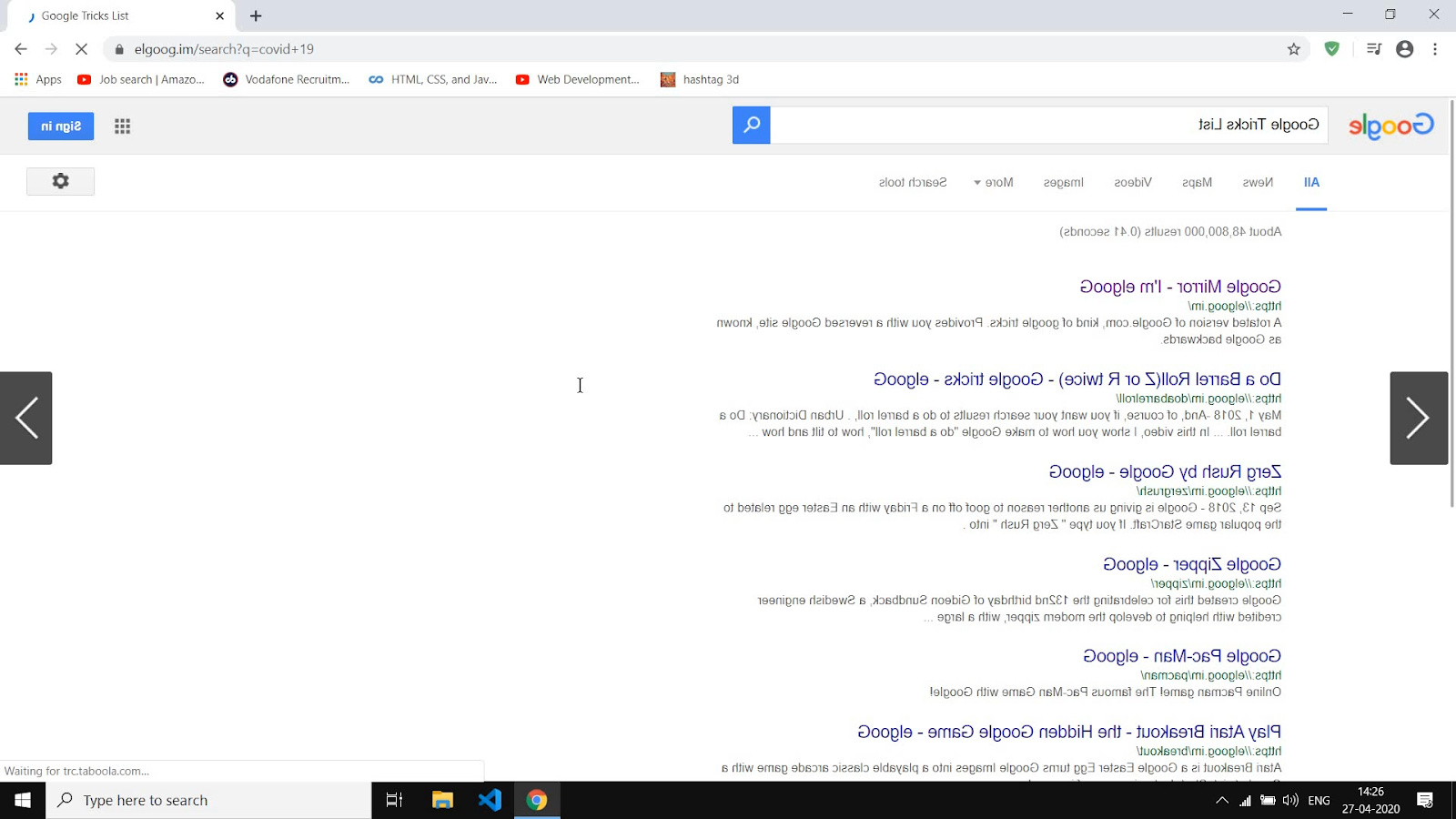The image size is (1456, 819).
Task: Open elgooG Pac-Man result link
Action: [x=1182, y=656]
